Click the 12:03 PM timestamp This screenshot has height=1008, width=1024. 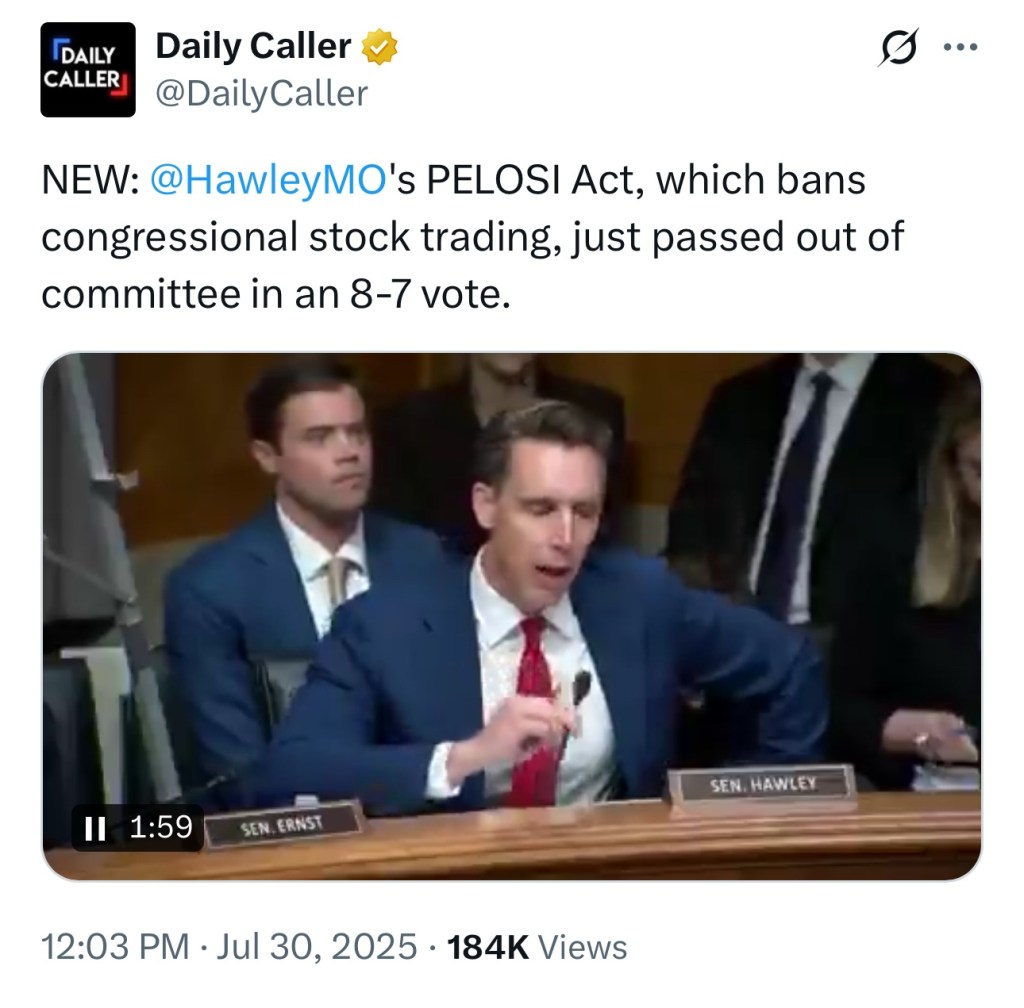pyautogui.click(x=112, y=944)
